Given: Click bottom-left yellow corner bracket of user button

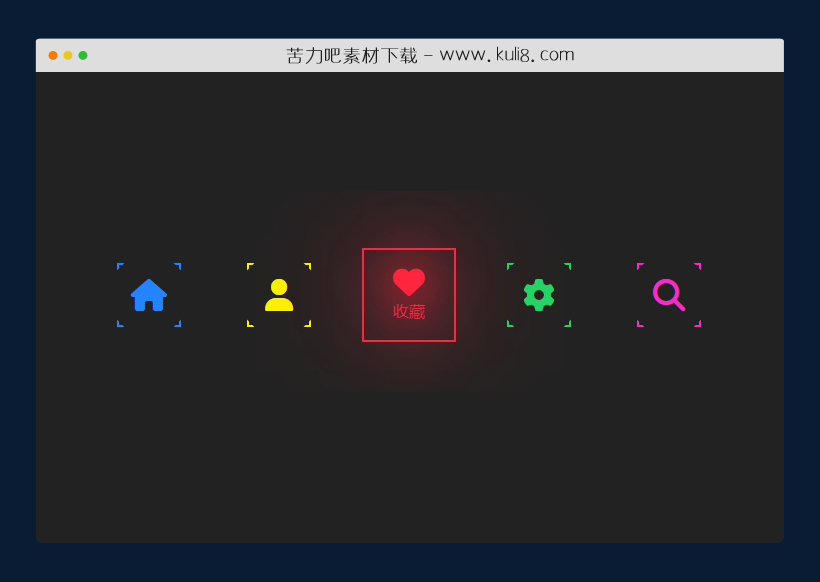Looking at the screenshot, I should tap(249, 325).
